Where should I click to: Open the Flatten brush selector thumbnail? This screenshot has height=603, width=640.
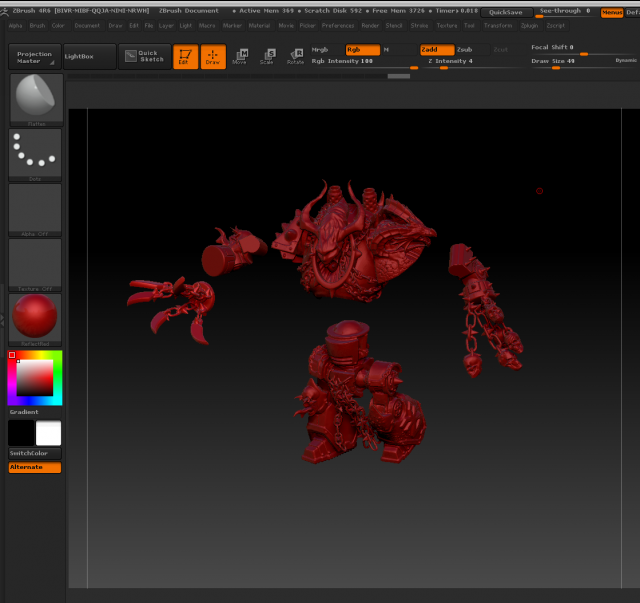tap(36, 100)
